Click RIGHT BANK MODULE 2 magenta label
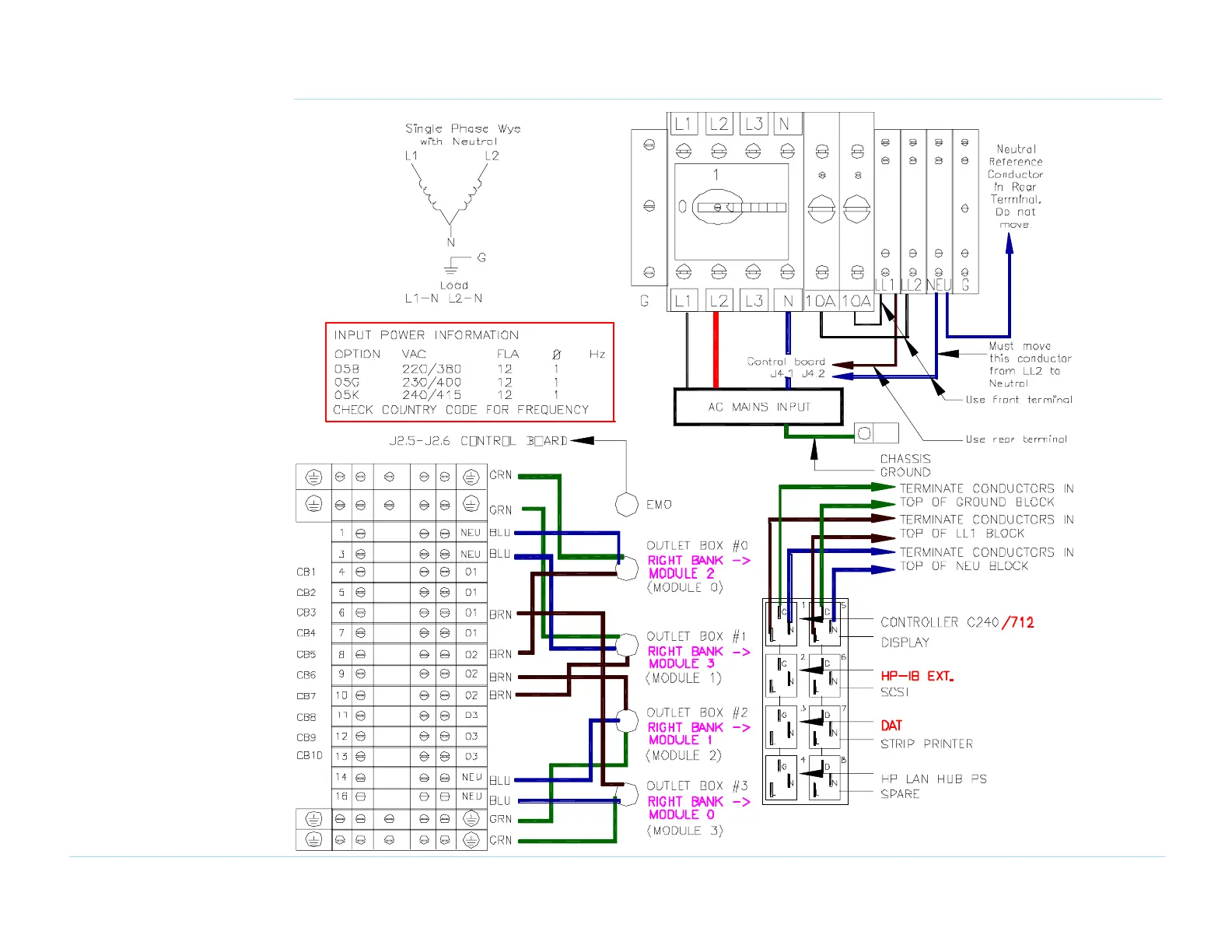This screenshot has height=952, width=1232. click(698, 567)
